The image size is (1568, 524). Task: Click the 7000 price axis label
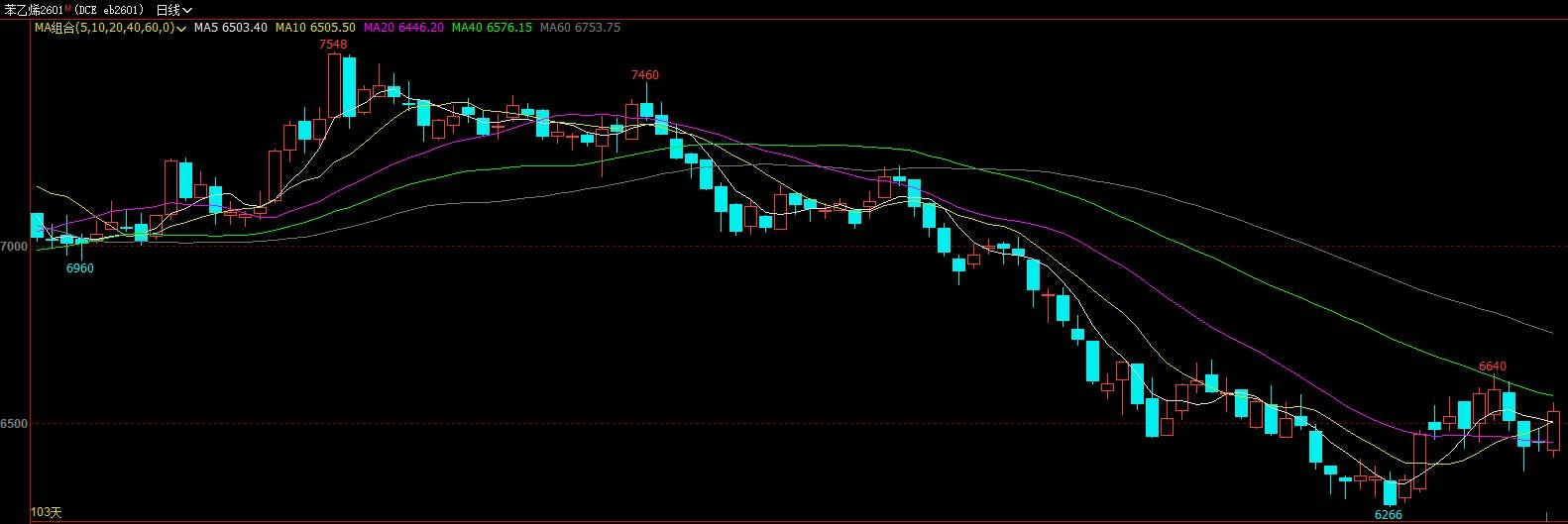coord(14,247)
